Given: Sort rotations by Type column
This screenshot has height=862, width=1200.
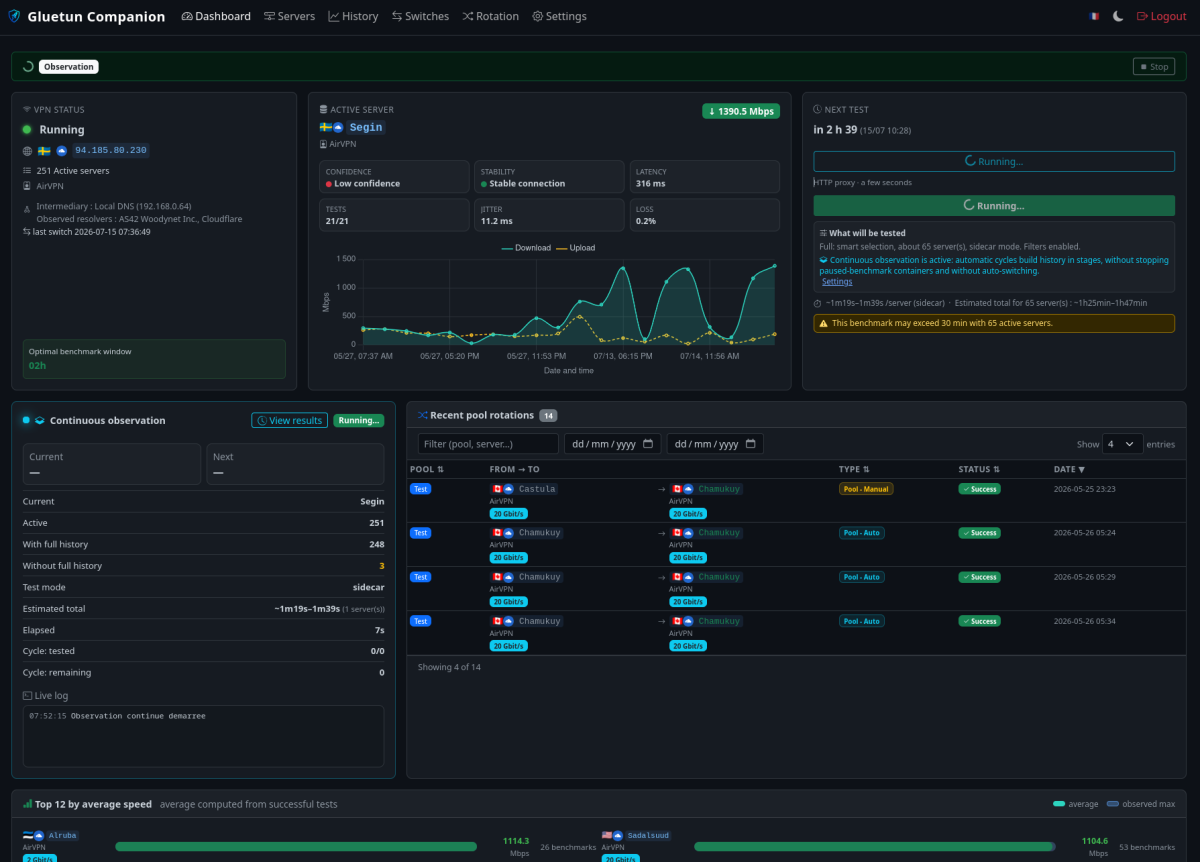Looking at the screenshot, I should [855, 469].
